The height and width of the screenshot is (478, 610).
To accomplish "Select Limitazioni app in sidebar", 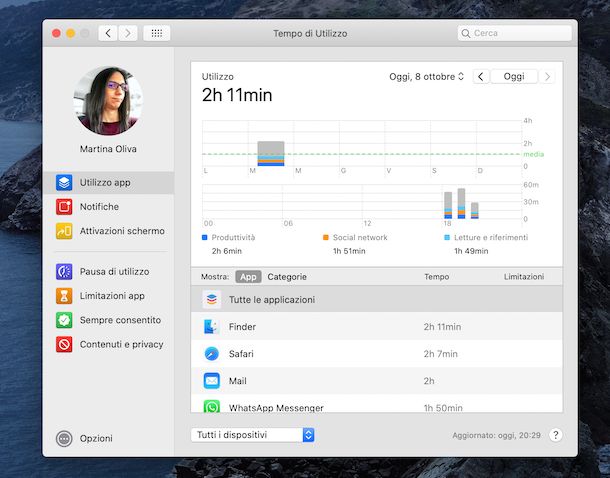I will point(109,296).
